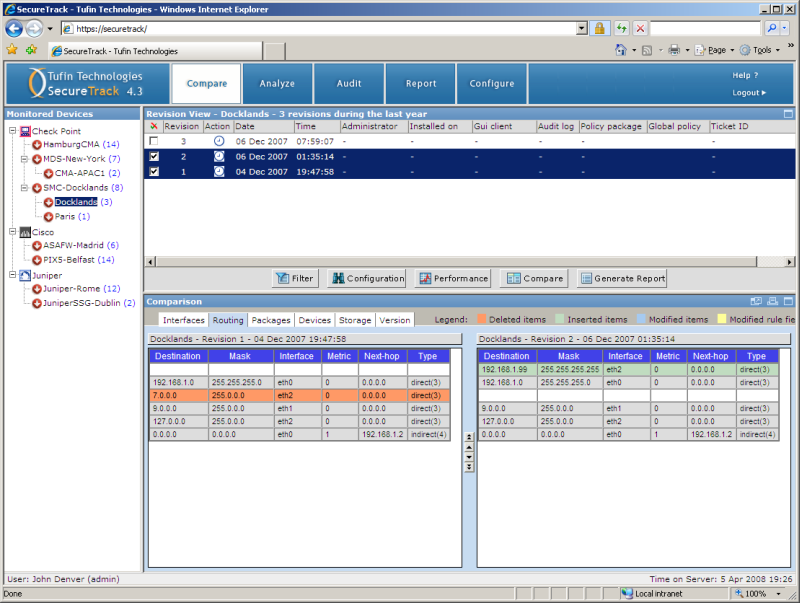Viewport: 800px width, 603px height.
Task: Open Favorites Center star icon
Action: [x=12, y=49]
